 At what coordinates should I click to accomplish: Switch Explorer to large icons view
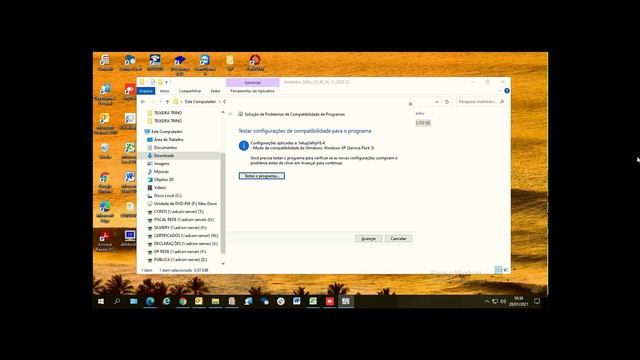coord(506,270)
